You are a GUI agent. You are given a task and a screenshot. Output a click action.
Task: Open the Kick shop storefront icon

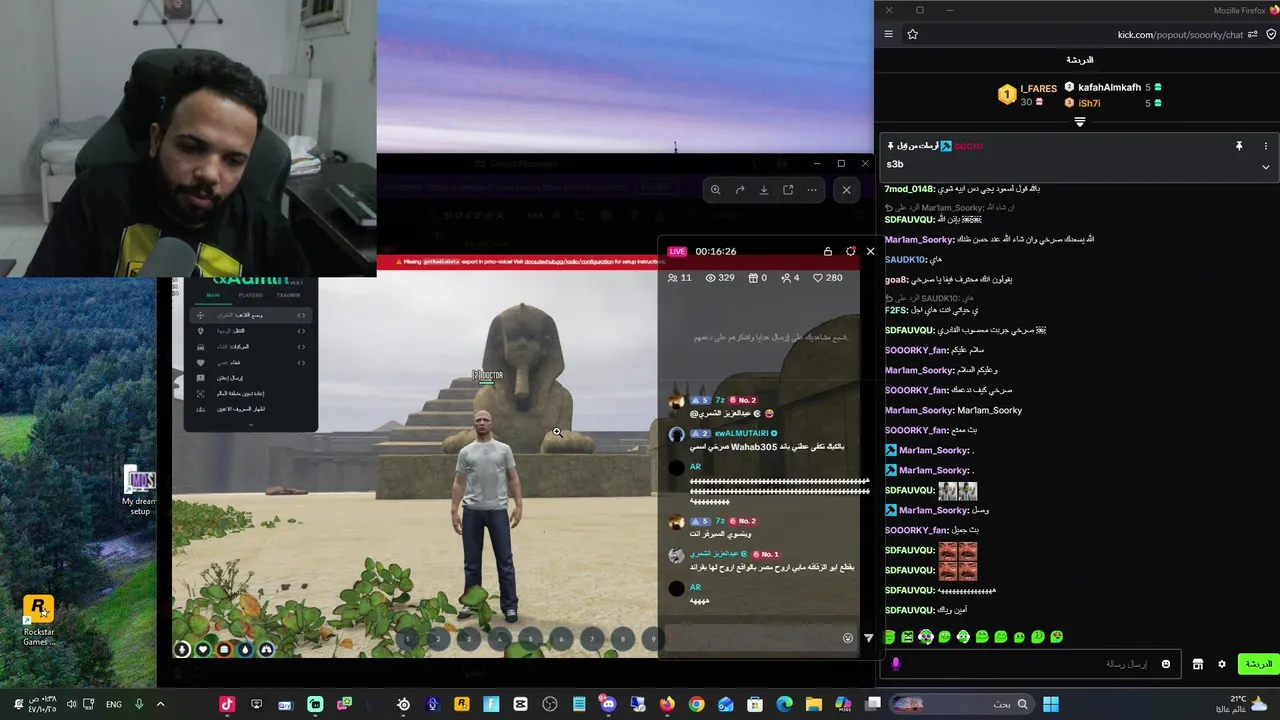[1197, 664]
